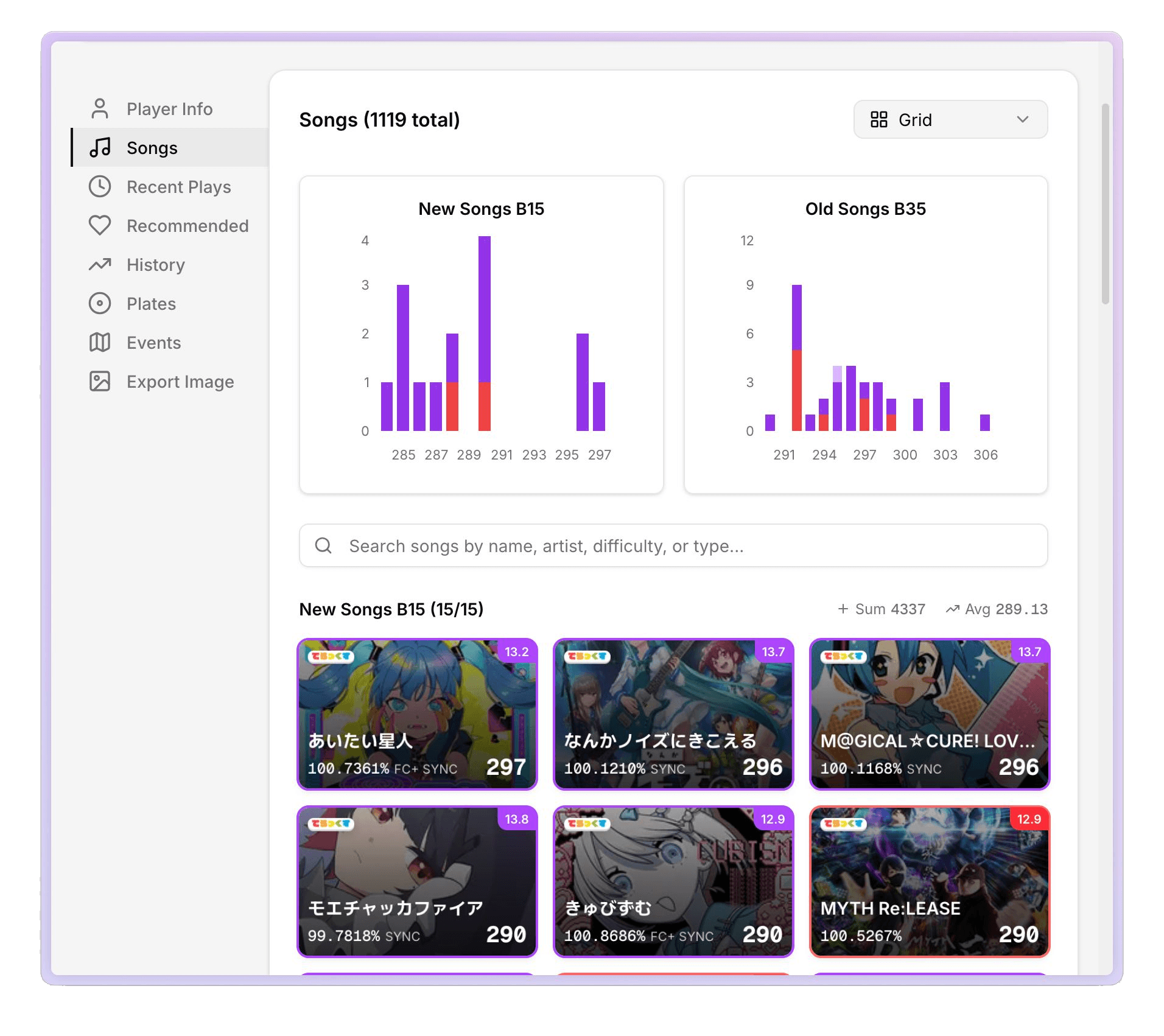1164x1036 pixels.
Task: Click tallest purple bar in New Songs B15 chart
Action: tap(485, 309)
